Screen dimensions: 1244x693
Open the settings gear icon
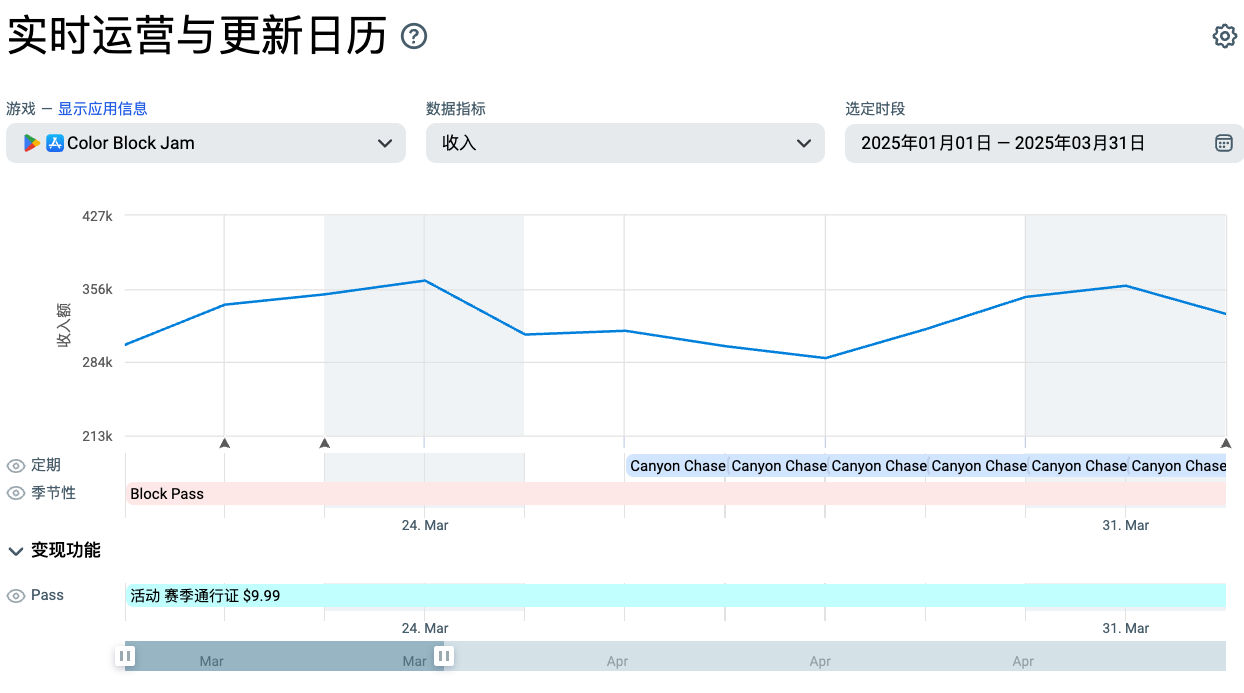tap(1224, 37)
